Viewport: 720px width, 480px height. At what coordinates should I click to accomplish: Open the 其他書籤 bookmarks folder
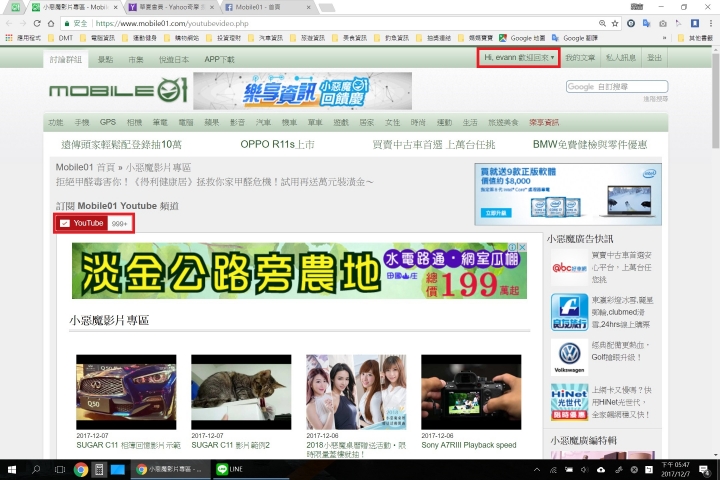point(696,38)
